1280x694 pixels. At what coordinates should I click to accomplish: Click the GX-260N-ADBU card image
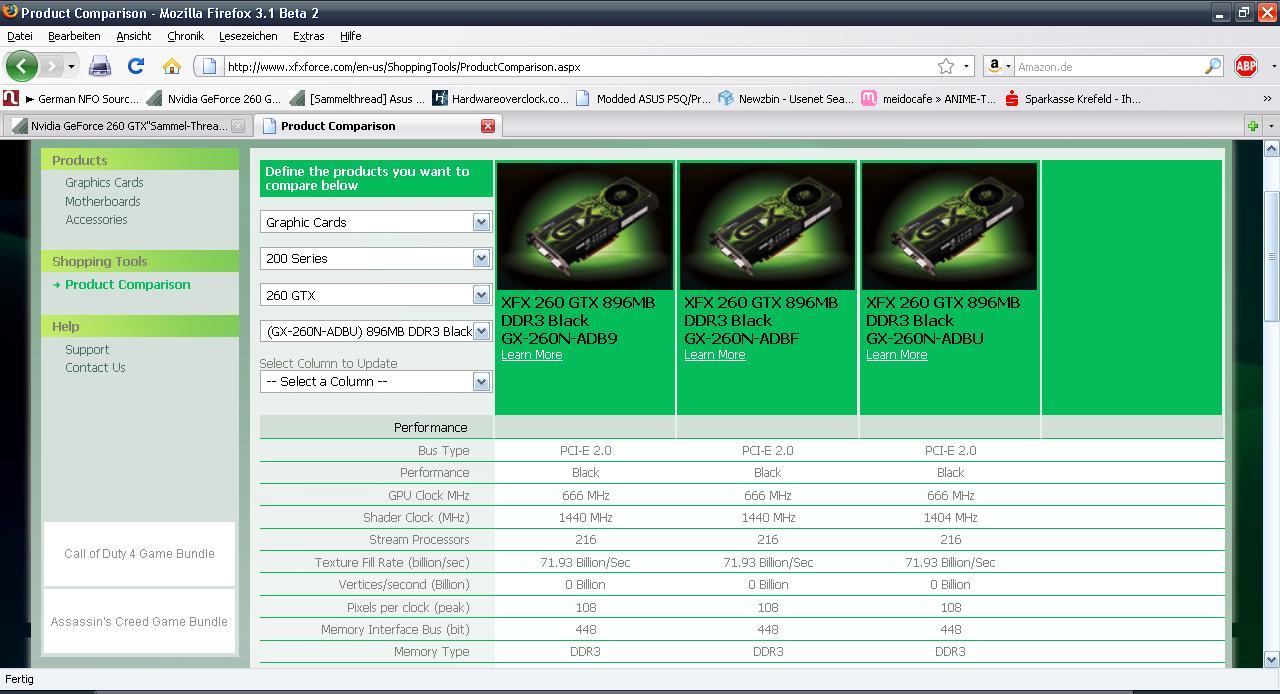[949, 226]
